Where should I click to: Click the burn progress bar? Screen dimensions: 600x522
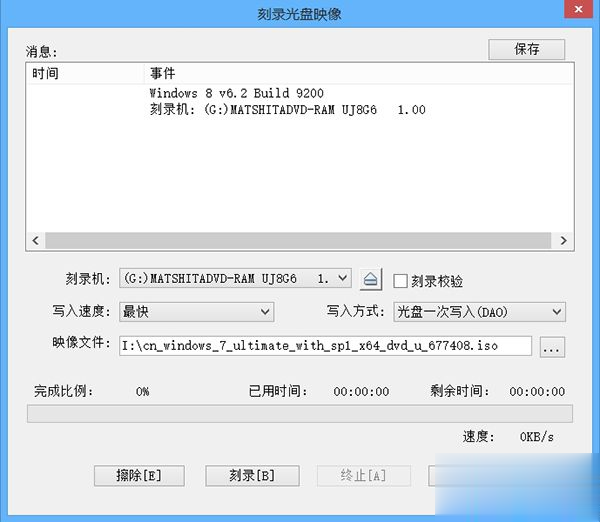click(x=300, y=414)
